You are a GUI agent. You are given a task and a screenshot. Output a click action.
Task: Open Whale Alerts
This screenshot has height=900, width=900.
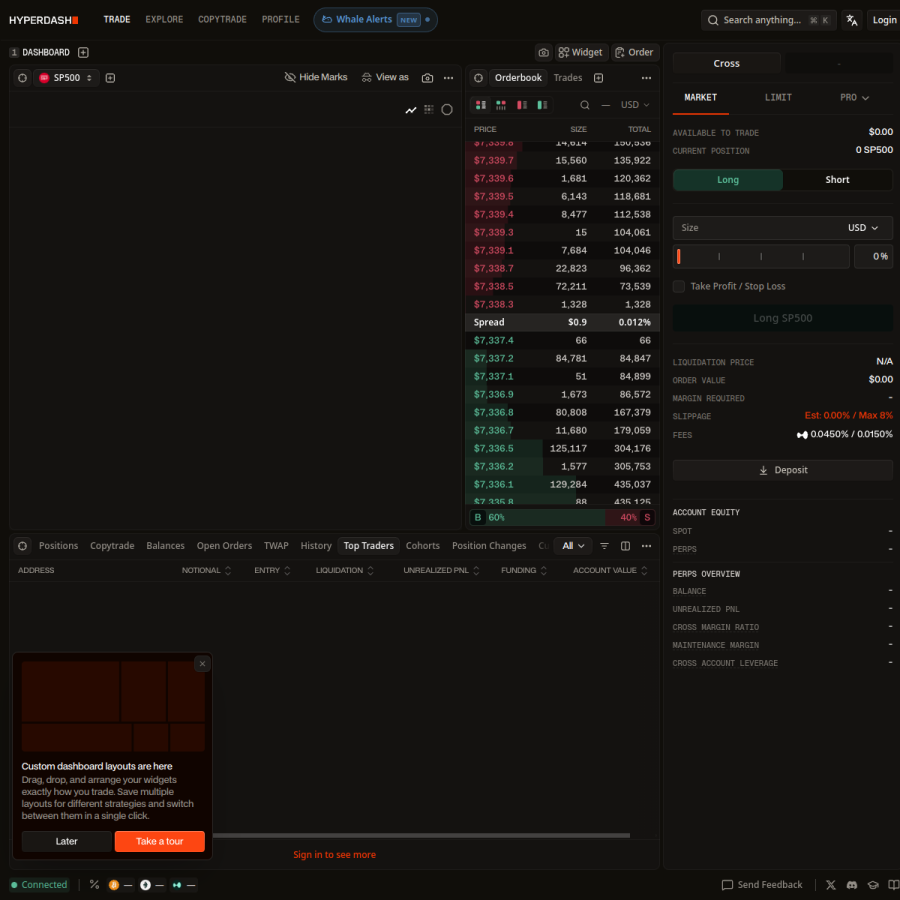(x=375, y=20)
